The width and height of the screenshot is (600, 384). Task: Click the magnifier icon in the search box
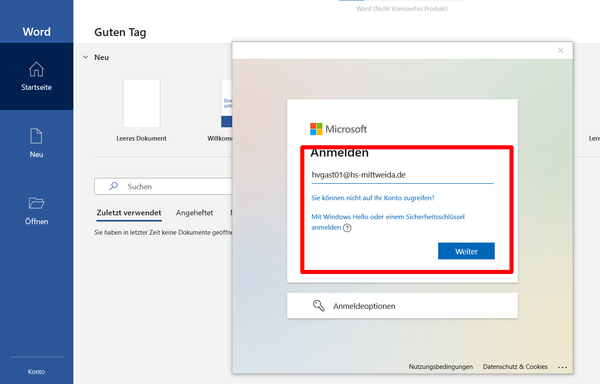(x=113, y=186)
